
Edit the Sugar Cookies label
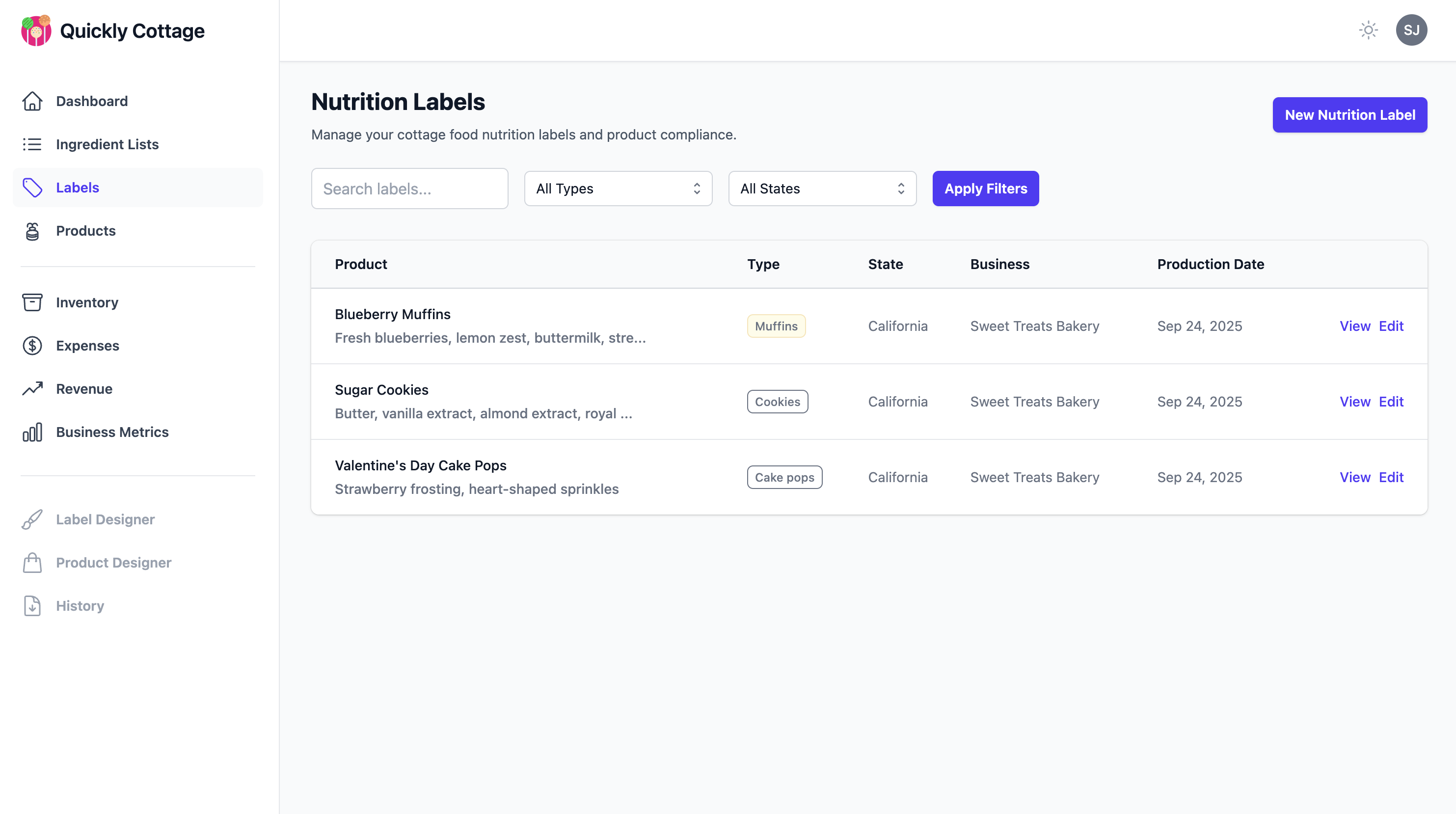(1392, 401)
